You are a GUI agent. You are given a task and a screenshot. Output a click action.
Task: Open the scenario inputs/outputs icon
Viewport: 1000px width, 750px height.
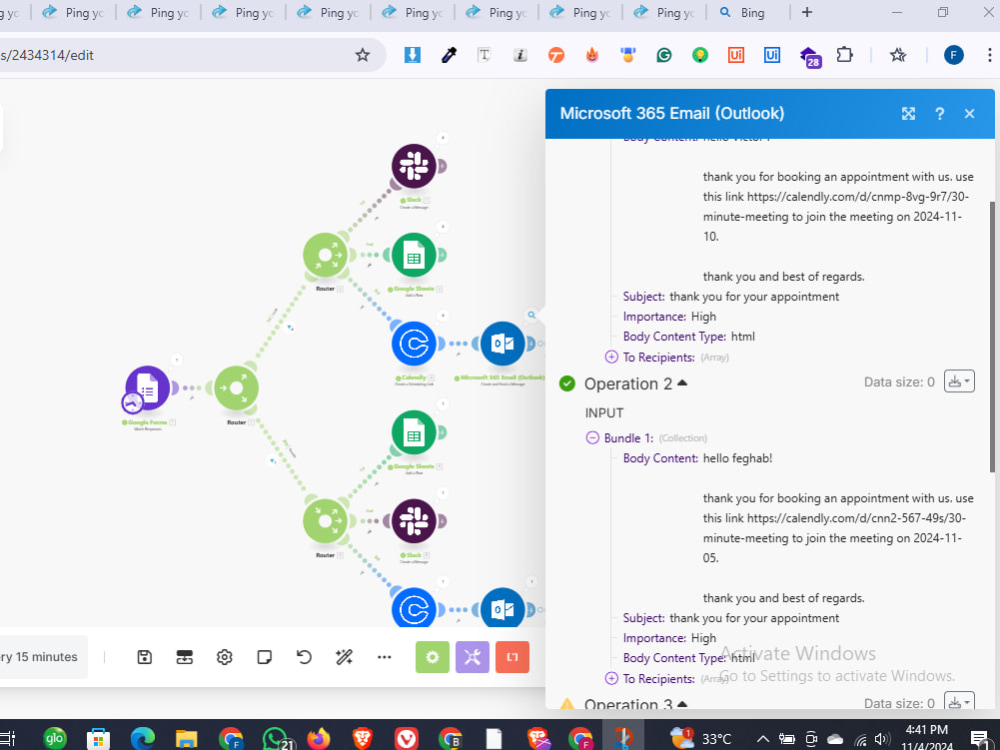pyautogui.click(x=185, y=657)
